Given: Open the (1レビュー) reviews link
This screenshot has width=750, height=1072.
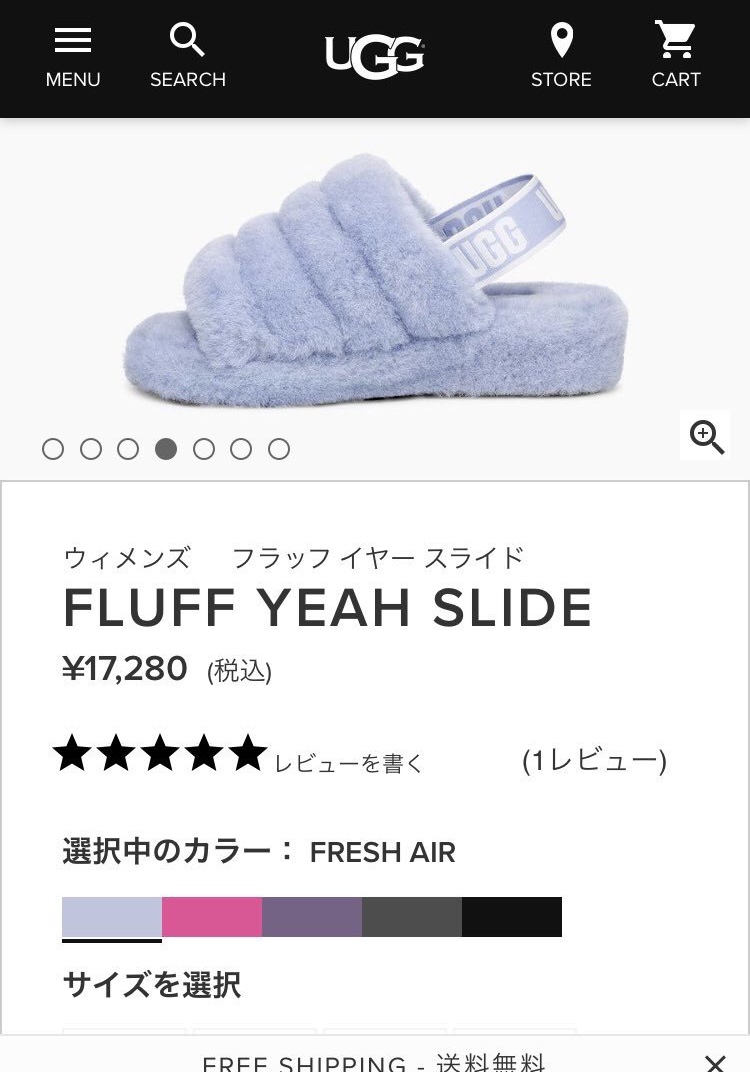Looking at the screenshot, I should pos(594,760).
